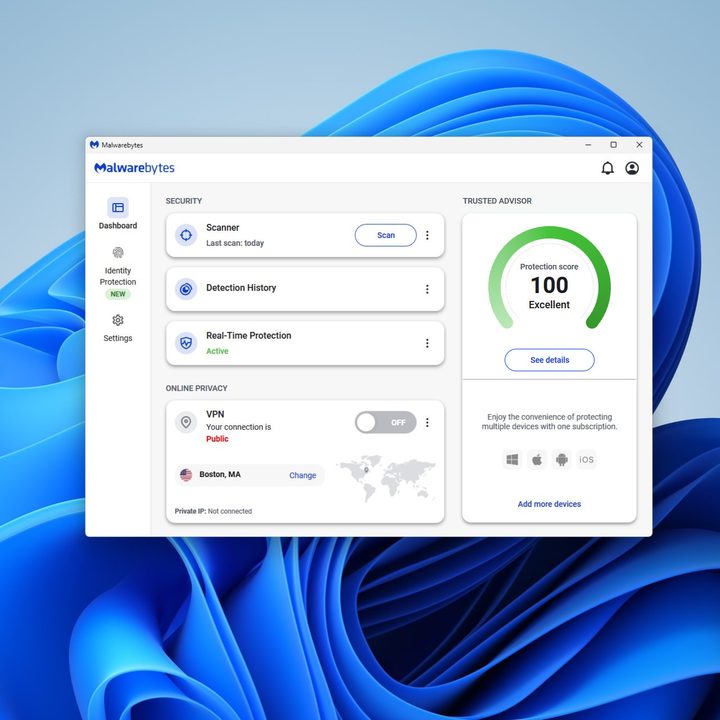Open the account profile icon
The height and width of the screenshot is (720, 720).
point(632,168)
